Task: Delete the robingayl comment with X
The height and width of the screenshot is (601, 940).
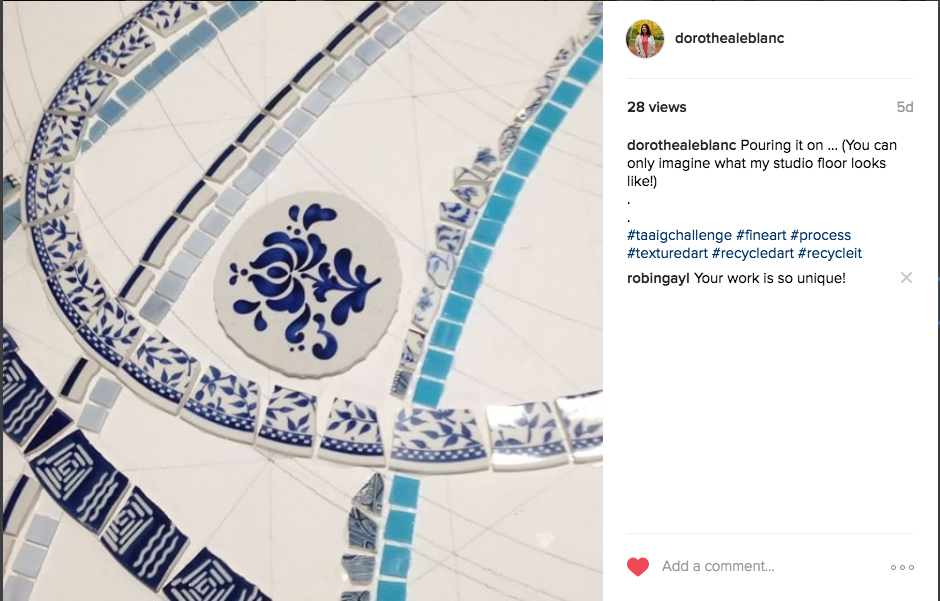Action: tap(906, 277)
